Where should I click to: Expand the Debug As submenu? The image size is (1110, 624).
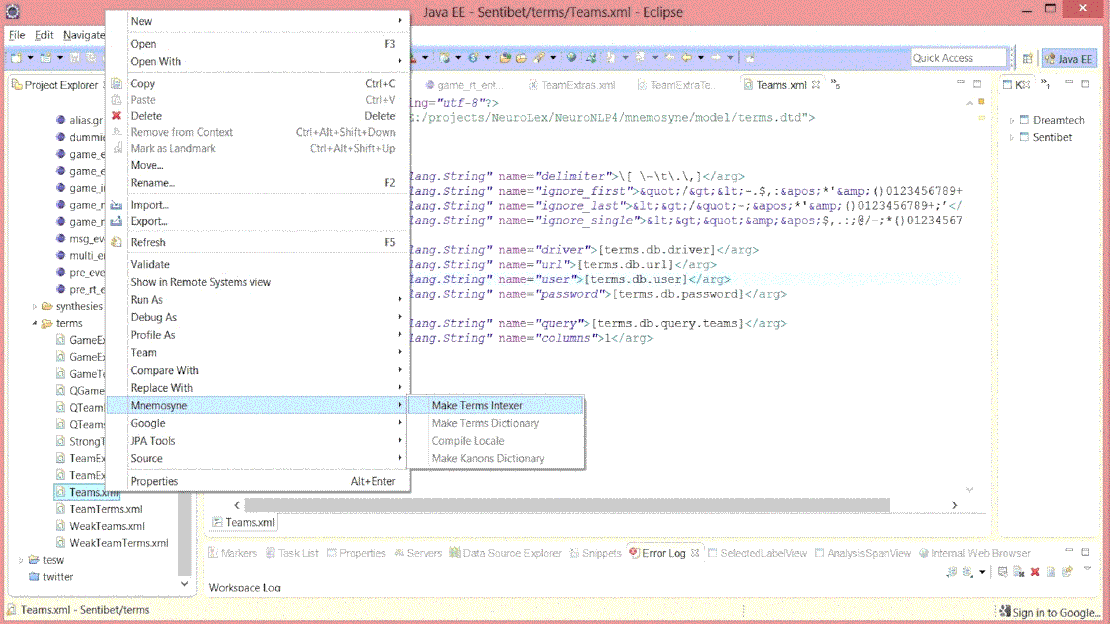(258, 317)
